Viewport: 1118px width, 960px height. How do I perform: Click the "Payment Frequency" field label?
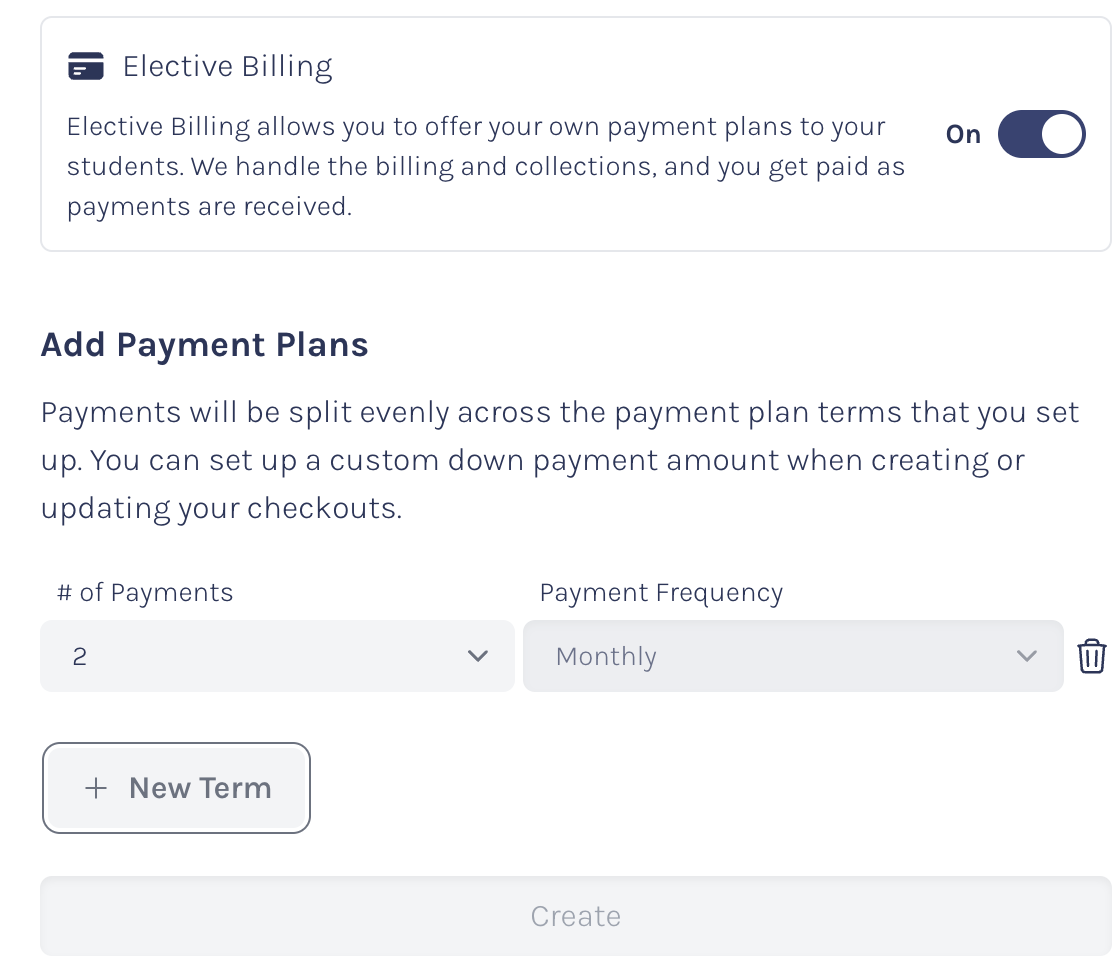click(661, 592)
